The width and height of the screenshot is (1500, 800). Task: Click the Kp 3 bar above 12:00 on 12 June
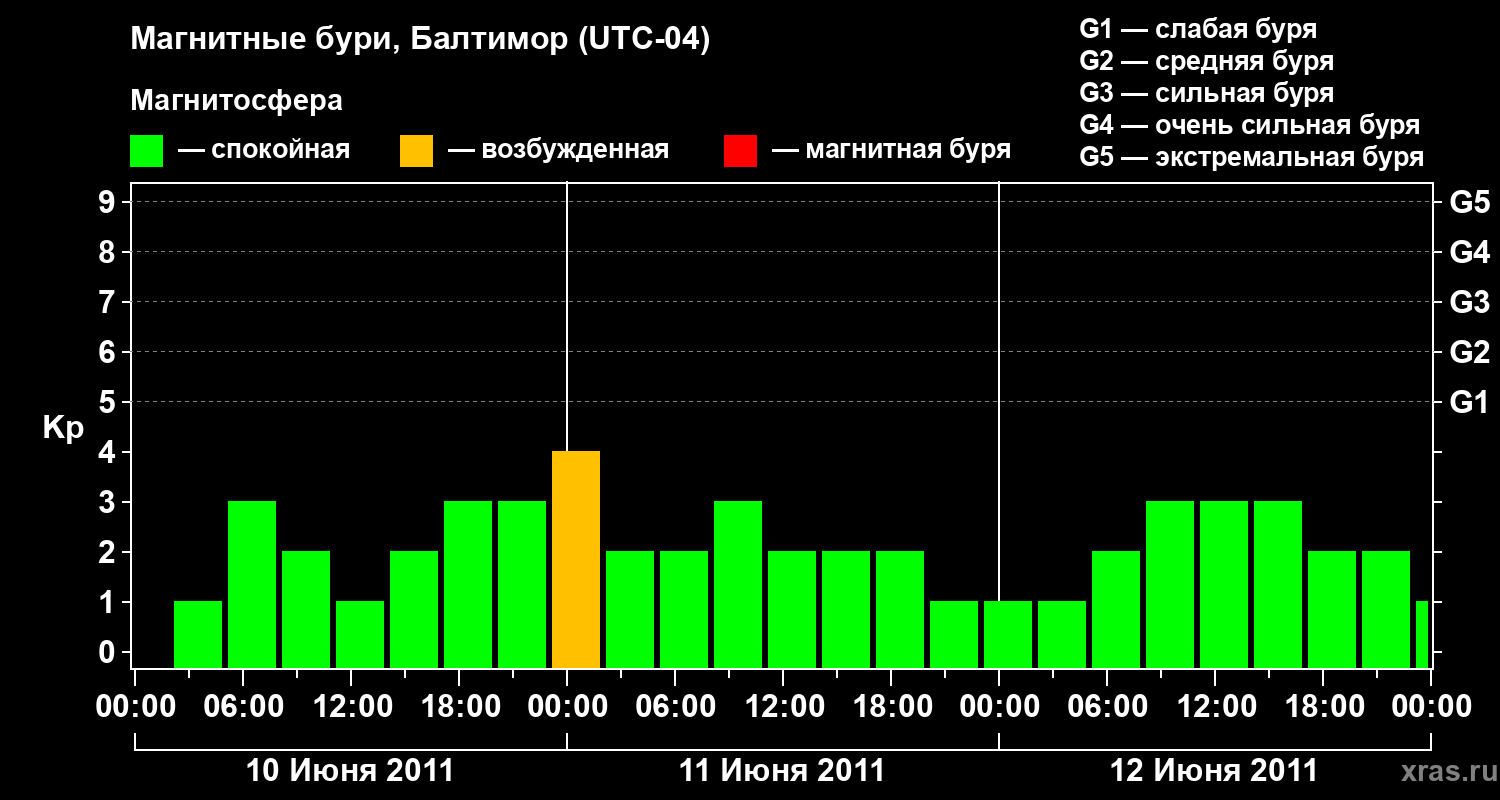click(1224, 585)
